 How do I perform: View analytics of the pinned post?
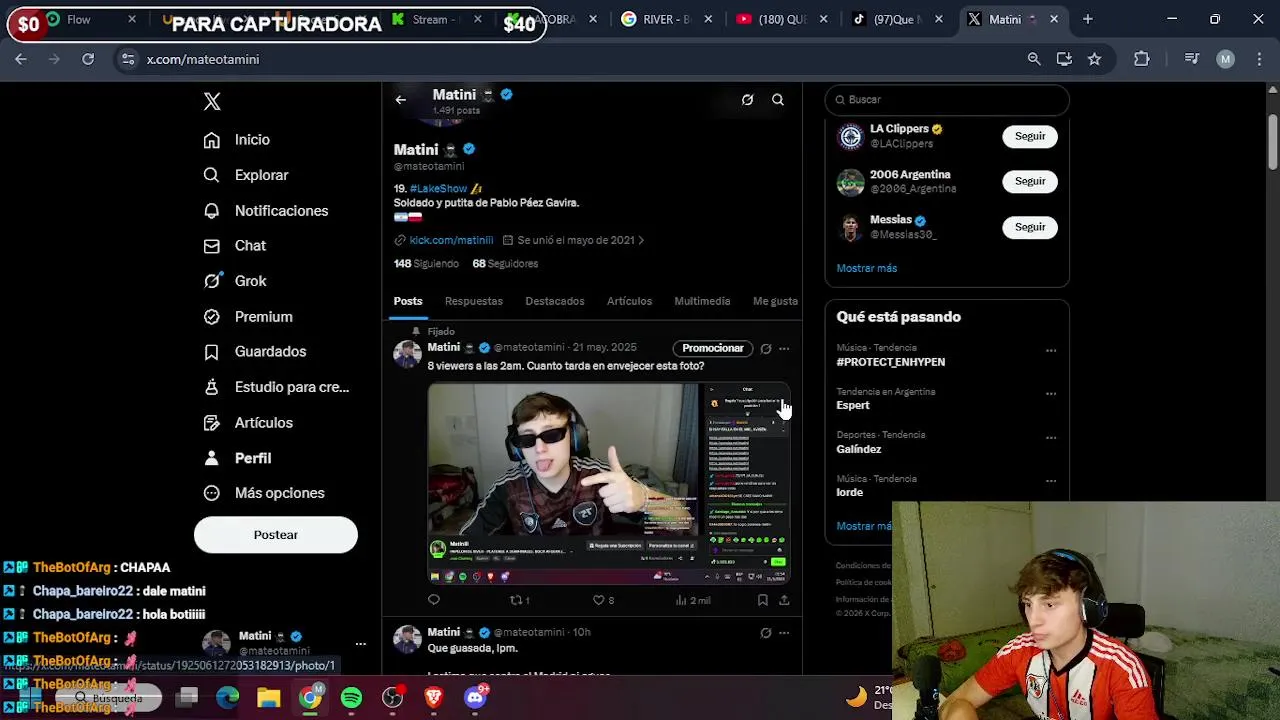coord(693,600)
